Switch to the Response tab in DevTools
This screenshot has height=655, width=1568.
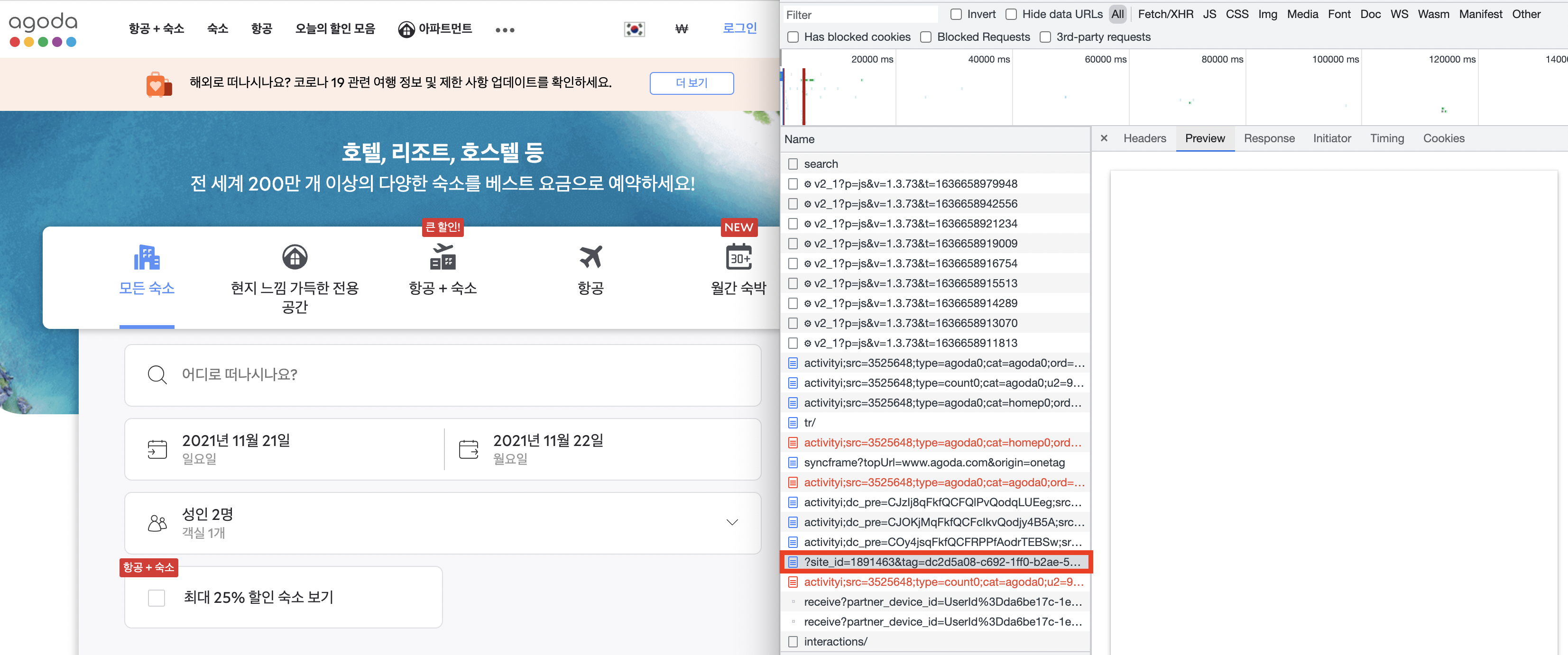tap(1270, 138)
